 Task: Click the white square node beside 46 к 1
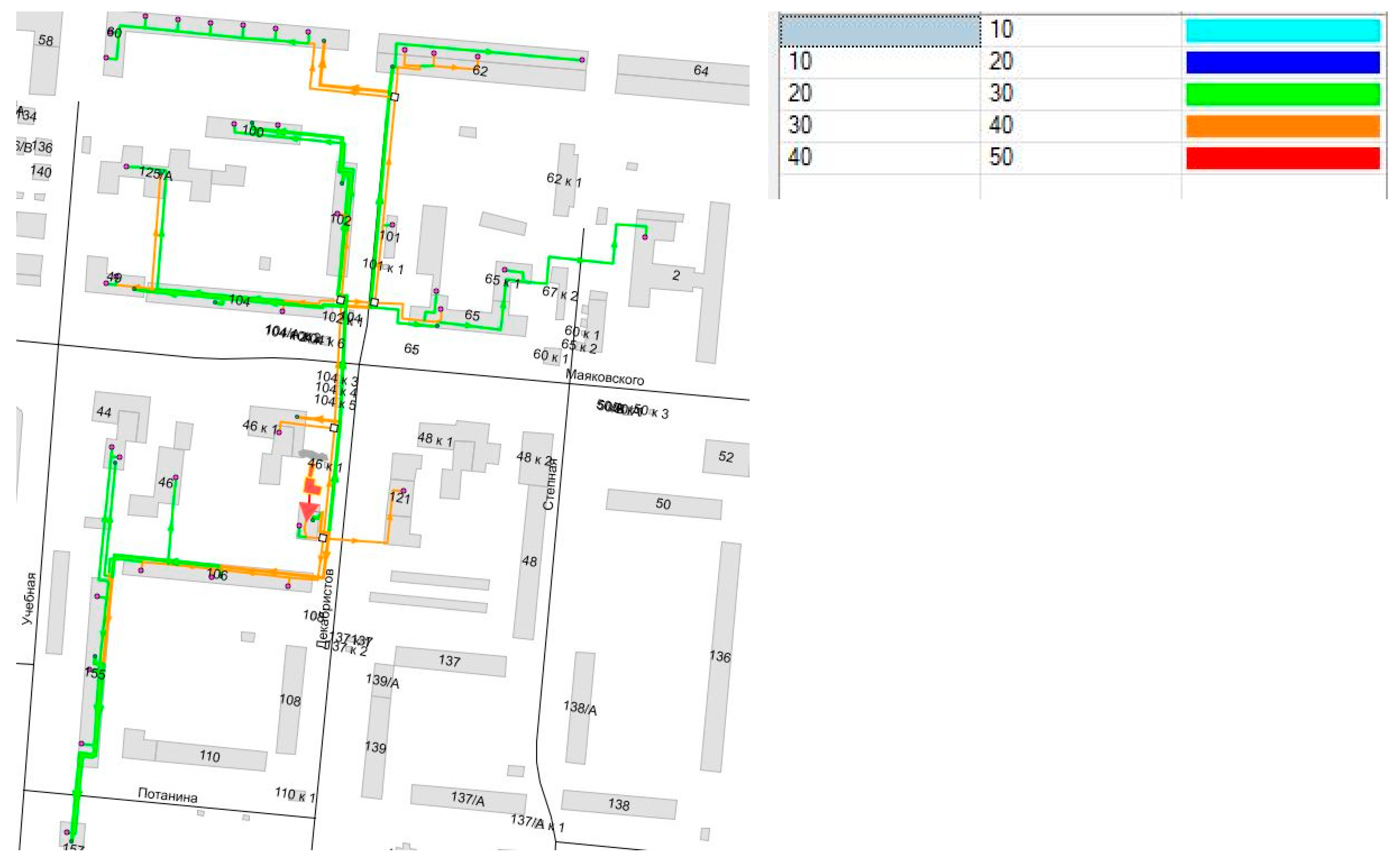tap(334, 428)
